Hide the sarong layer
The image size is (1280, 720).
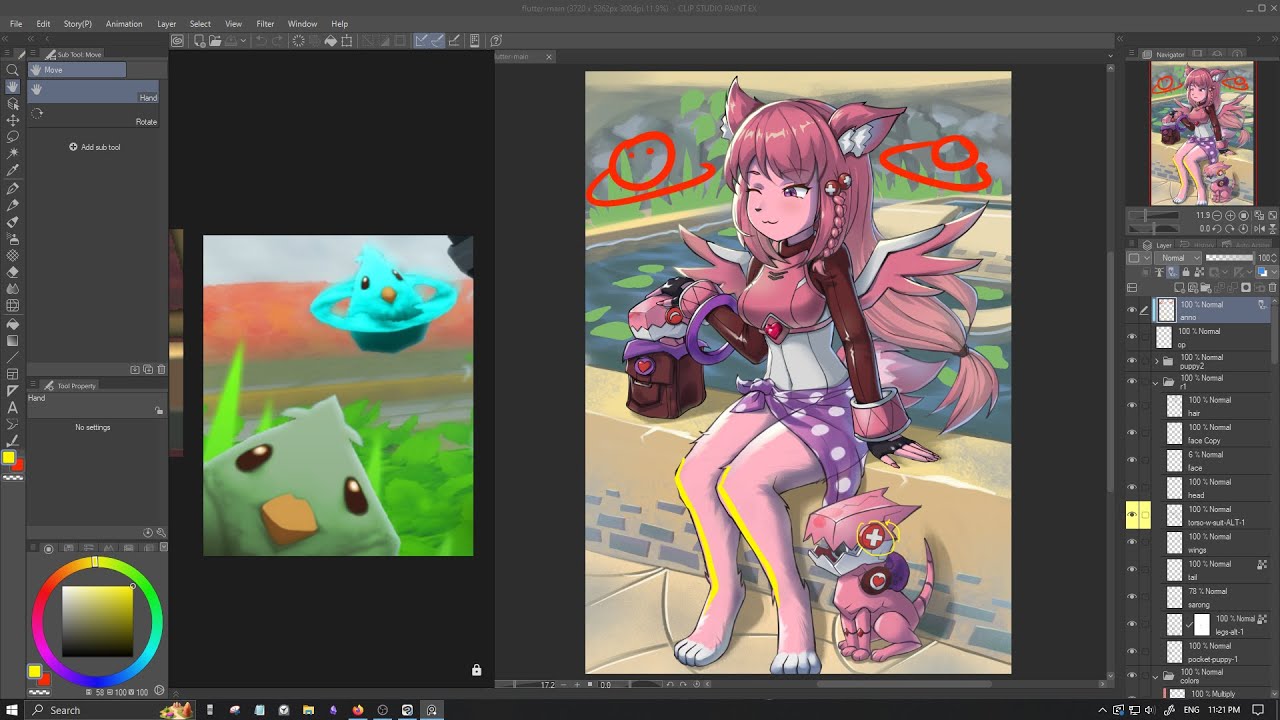click(x=1132, y=597)
